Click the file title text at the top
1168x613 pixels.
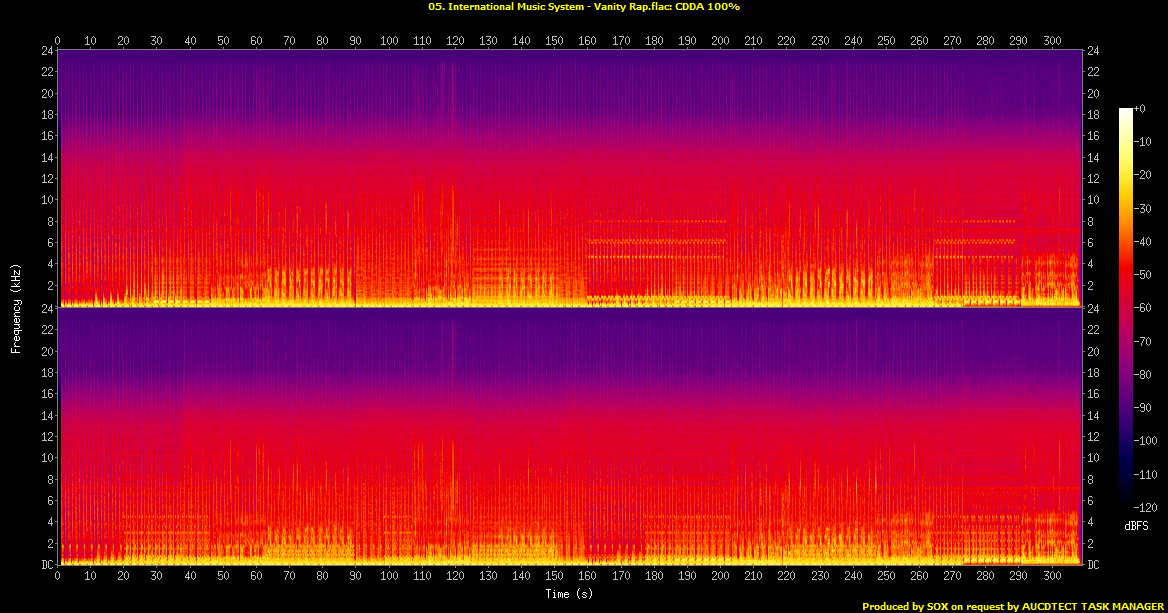(583, 6)
